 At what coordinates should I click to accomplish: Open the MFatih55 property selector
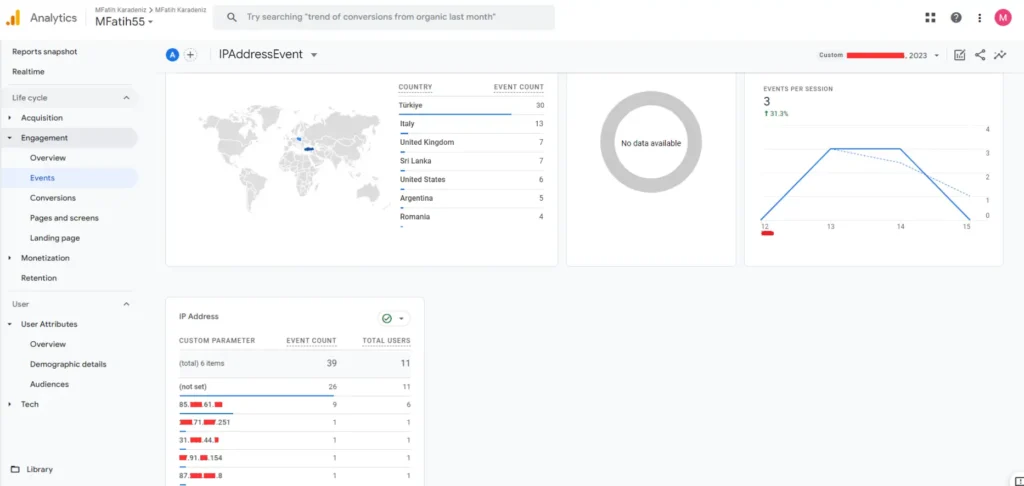pyautogui.click(x=124, y=22)
